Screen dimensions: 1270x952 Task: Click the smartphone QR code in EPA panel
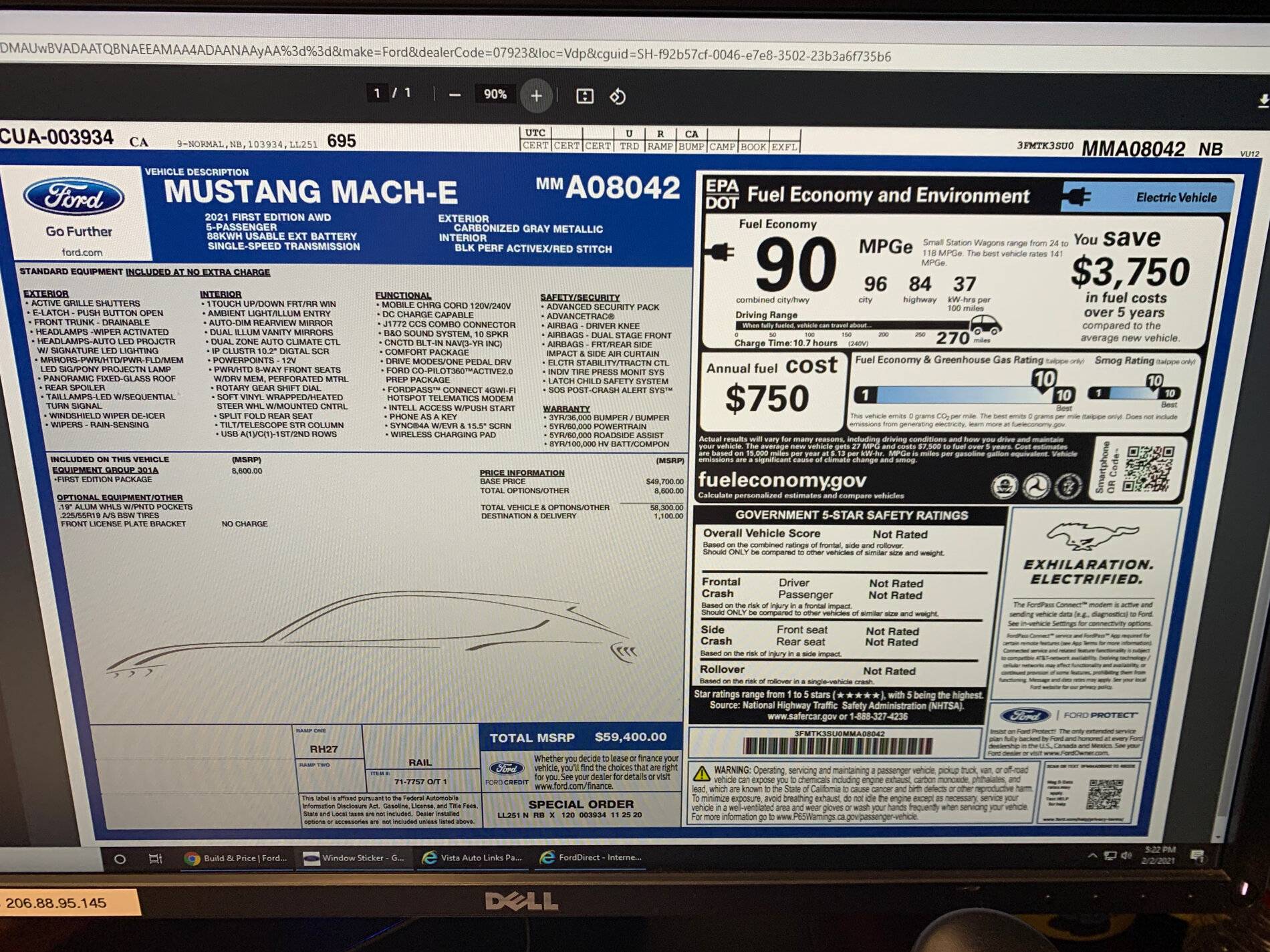coord(1149,468)
